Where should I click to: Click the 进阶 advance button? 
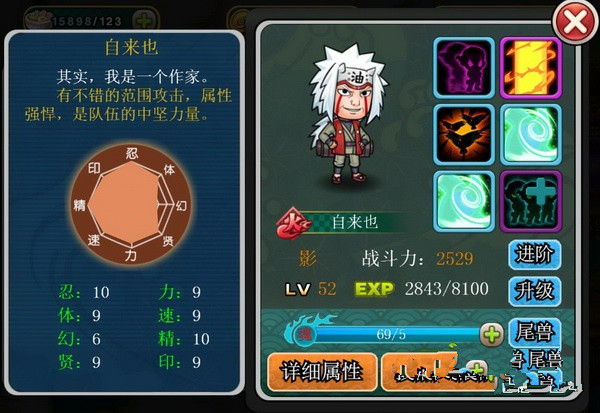tap(535, 254)
